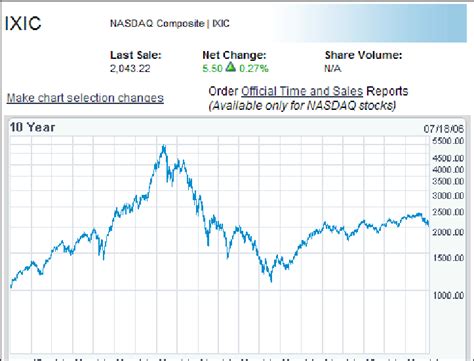Click the 1000.00 axis label
The width and height of the screenshot is (474, 361).
(448, 295)
